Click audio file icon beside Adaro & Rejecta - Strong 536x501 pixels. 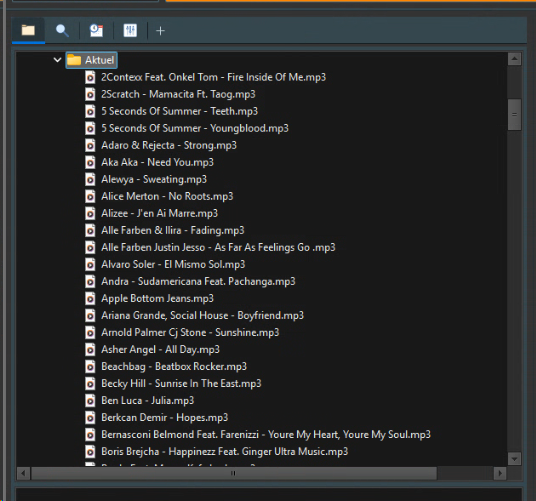(x=90, y=145)
